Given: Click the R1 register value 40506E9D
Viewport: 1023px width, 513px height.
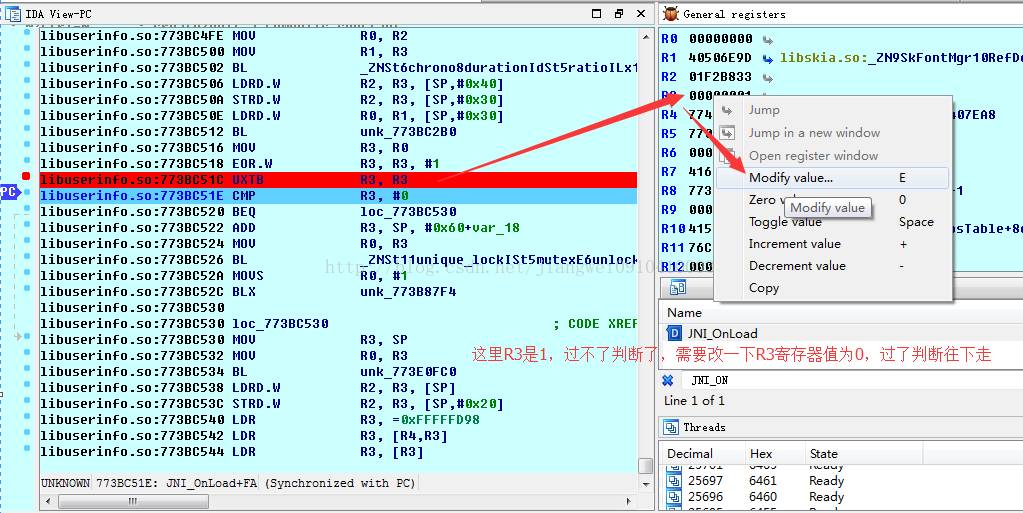Looking at the screenshot, I should coord(720,58).
